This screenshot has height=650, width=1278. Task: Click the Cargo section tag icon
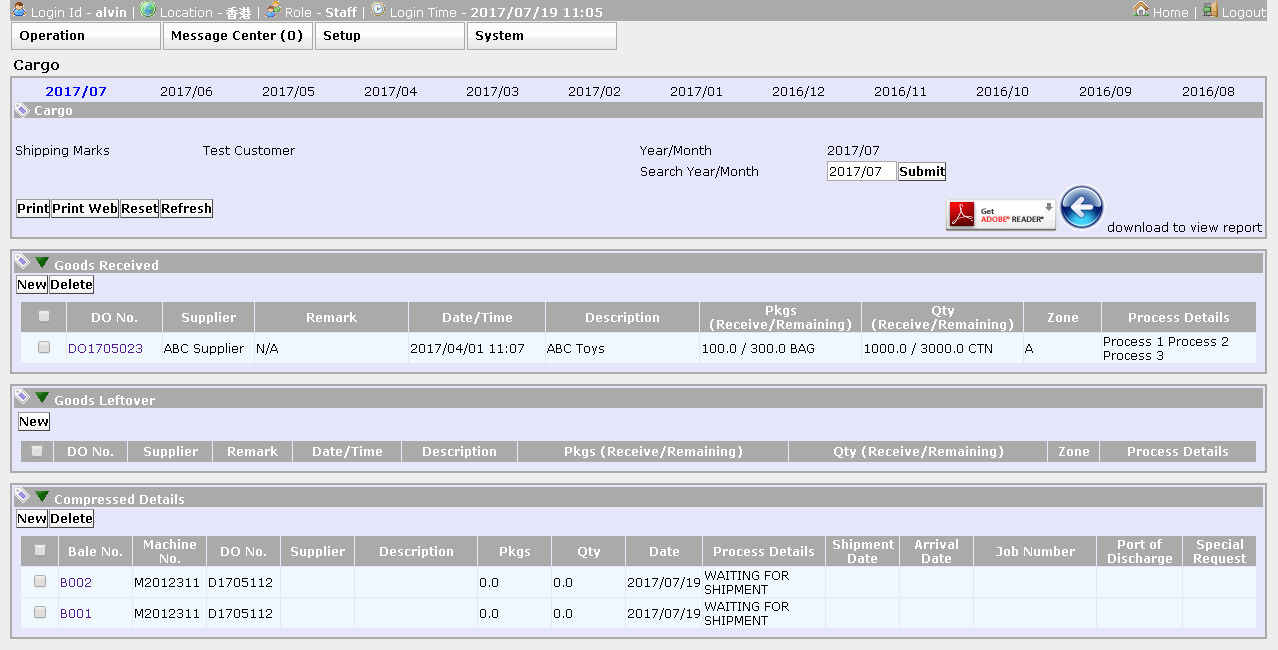[x=23, y=111]
